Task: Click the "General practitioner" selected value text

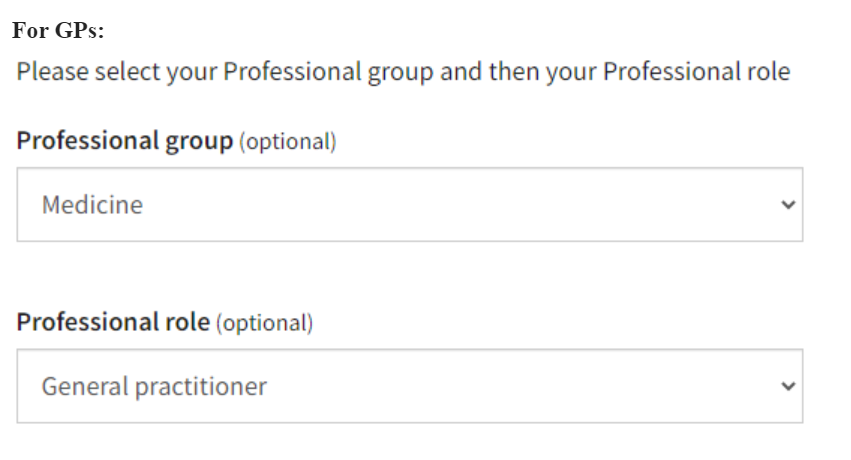Action: [154, 386]
